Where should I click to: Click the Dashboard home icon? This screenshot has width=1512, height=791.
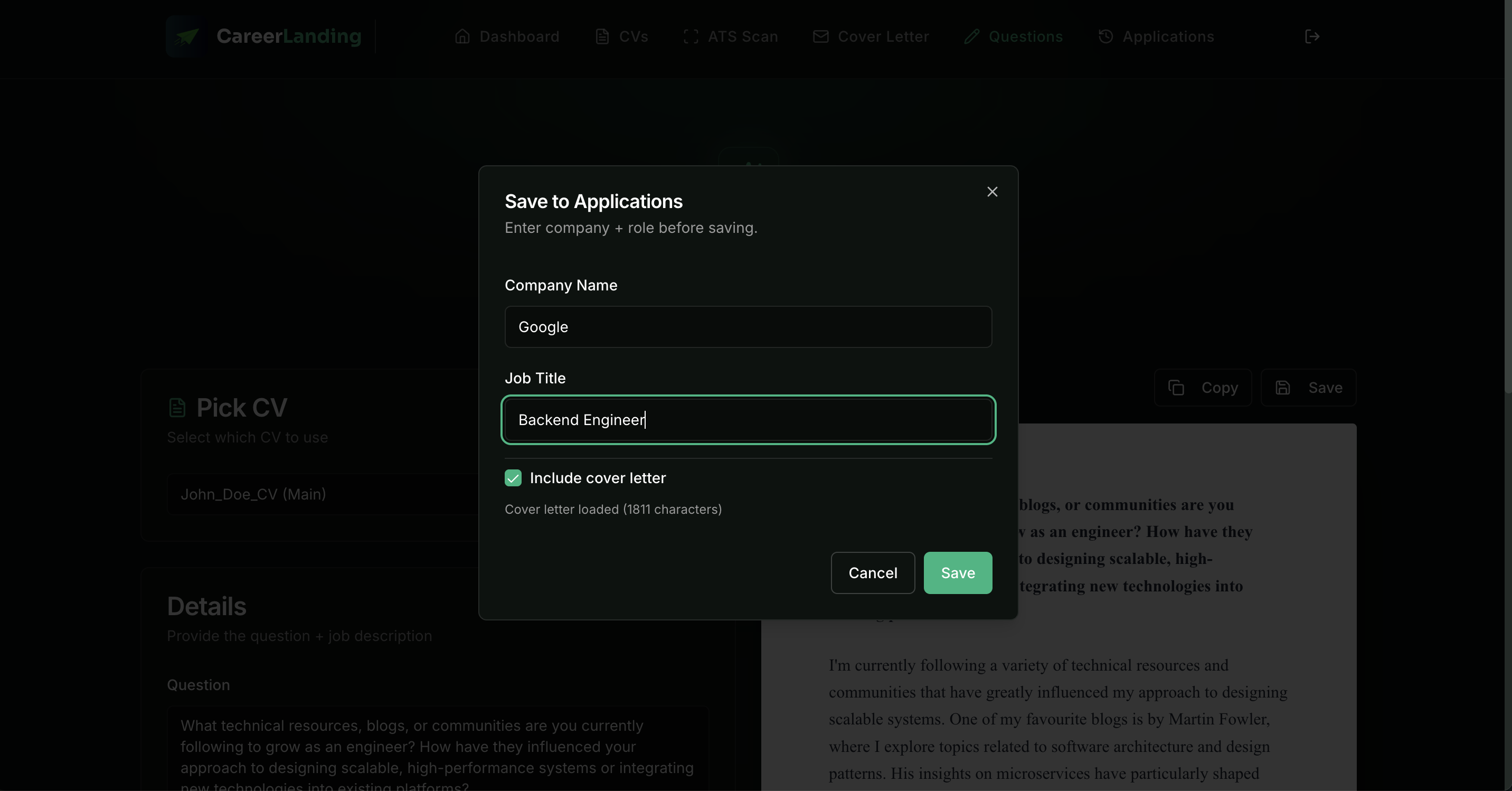pyautogui.click(x=462, y=36)
